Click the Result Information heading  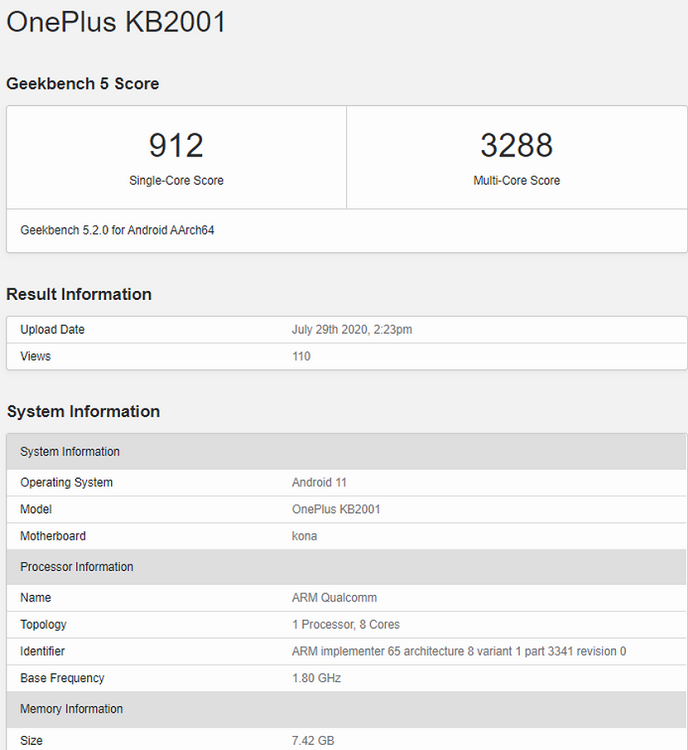tap(79, 294)
